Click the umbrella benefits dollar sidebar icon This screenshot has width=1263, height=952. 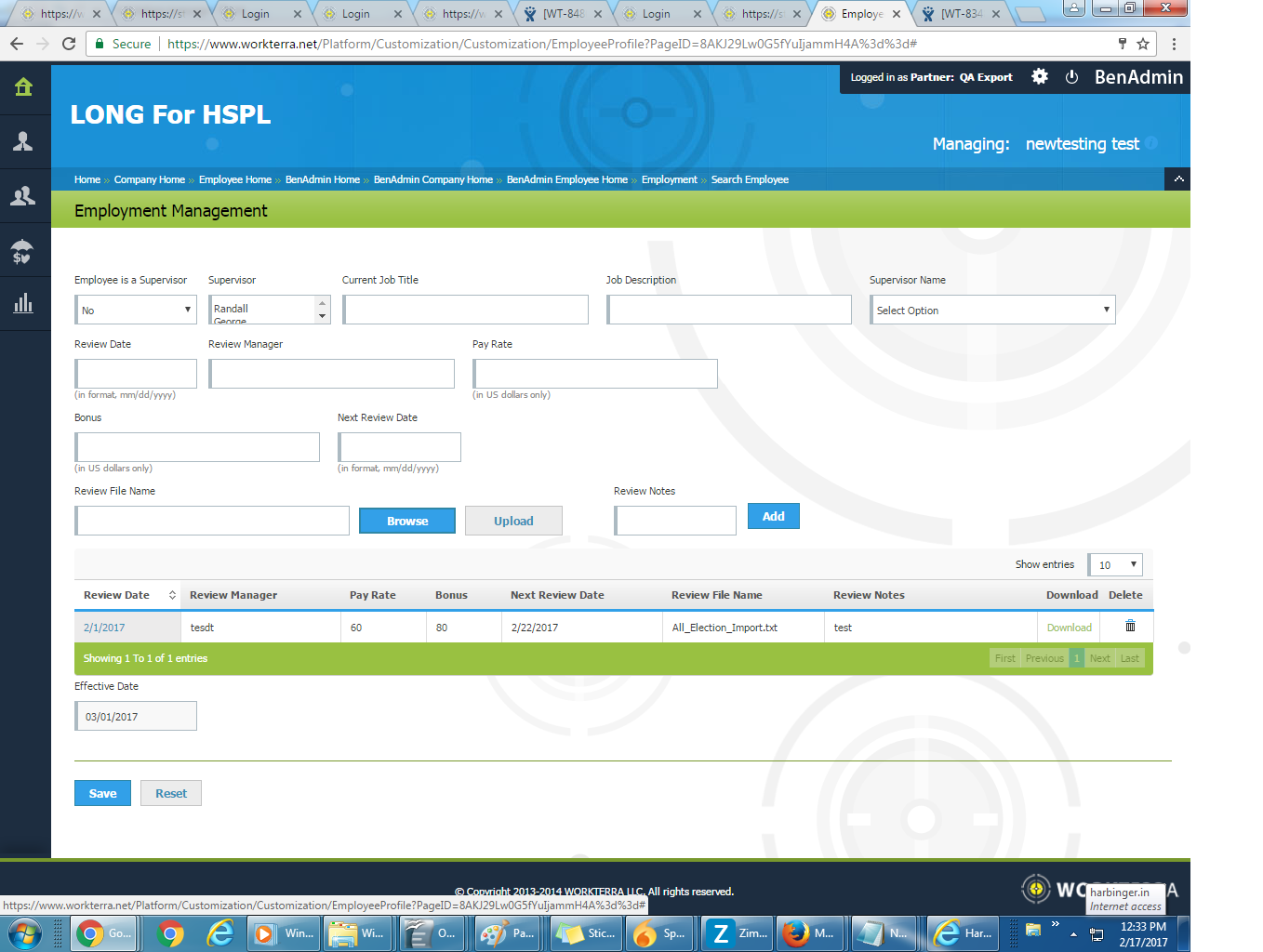[23, 250]
